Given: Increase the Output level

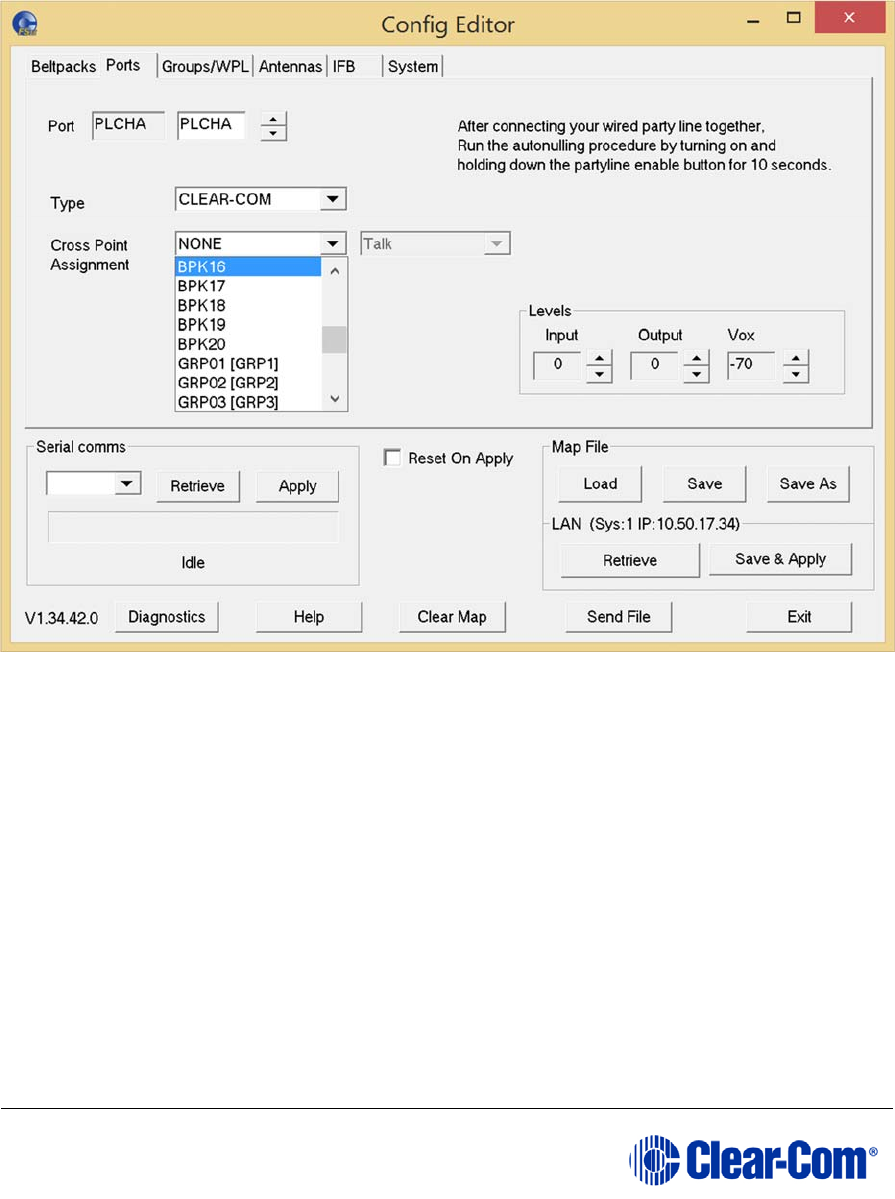Looking at the screenshot, I should point(696,358).
